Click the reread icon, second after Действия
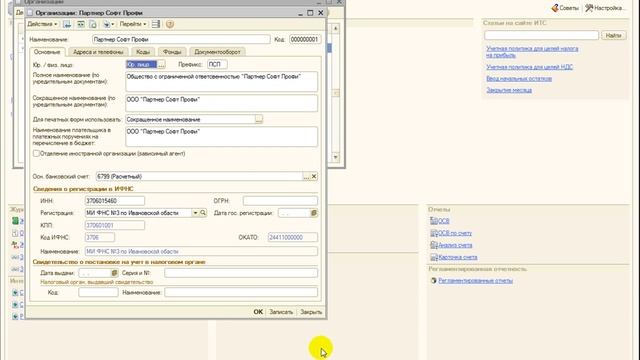This screenshot has width=640, height=360. [80, 24]
